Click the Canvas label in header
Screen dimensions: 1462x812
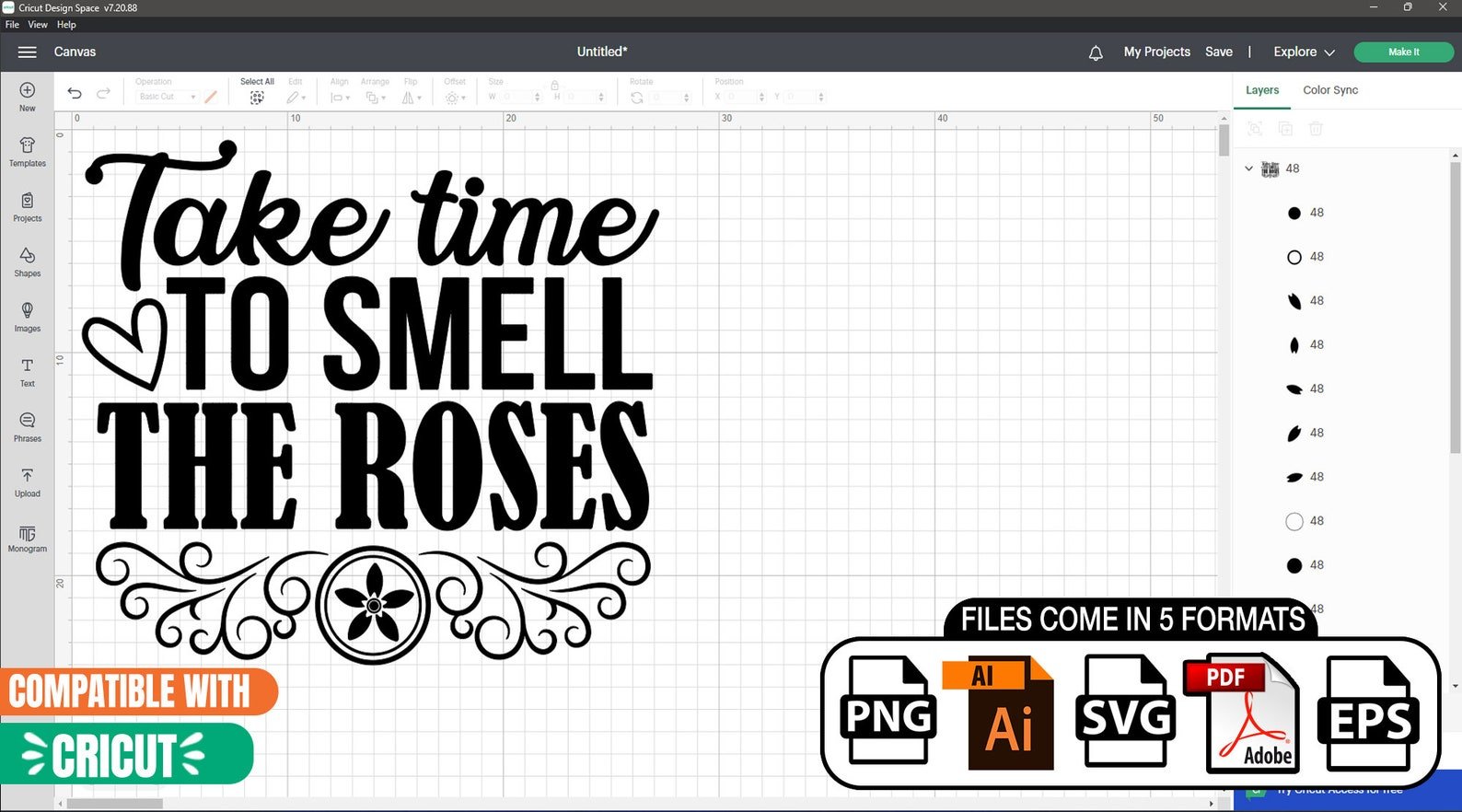tap(75, 52)
